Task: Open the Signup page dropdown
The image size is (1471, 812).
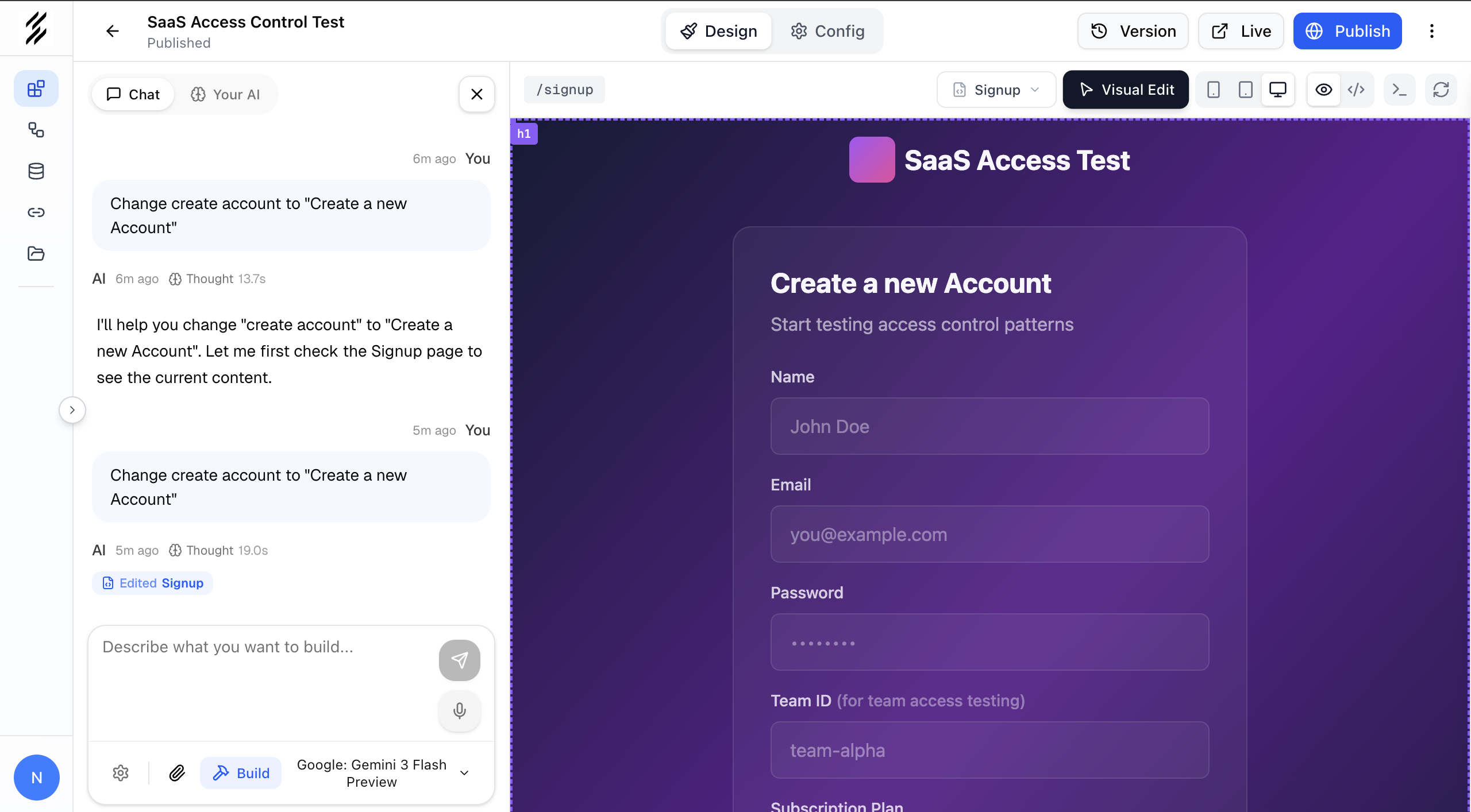Action: pos(996,90)
